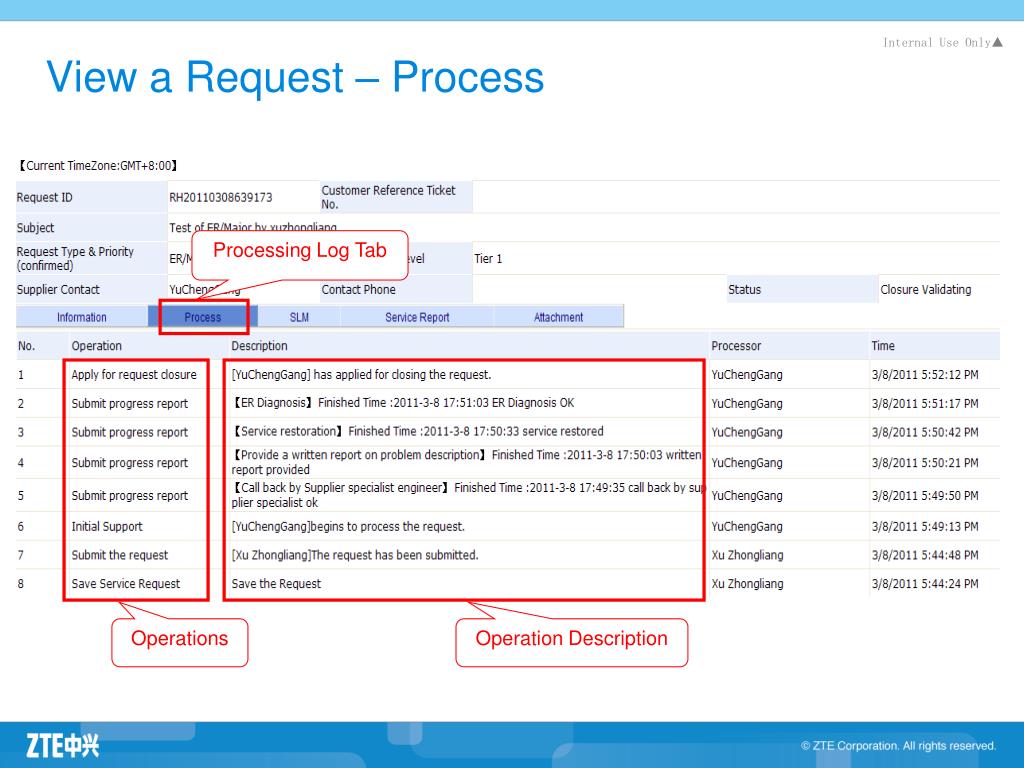1024x768 pixels.
Task: Click the Closure Validating status value
Action: [x=925, y=289]
